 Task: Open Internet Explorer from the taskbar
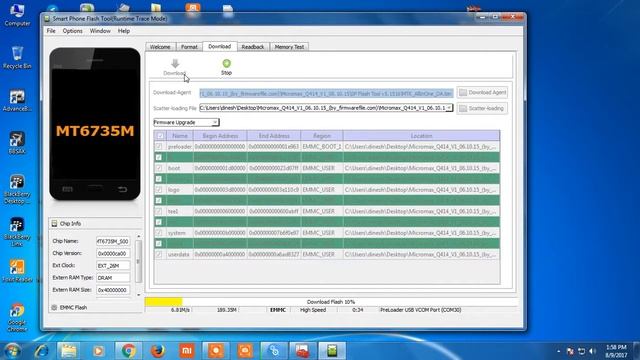pos(41,351)
